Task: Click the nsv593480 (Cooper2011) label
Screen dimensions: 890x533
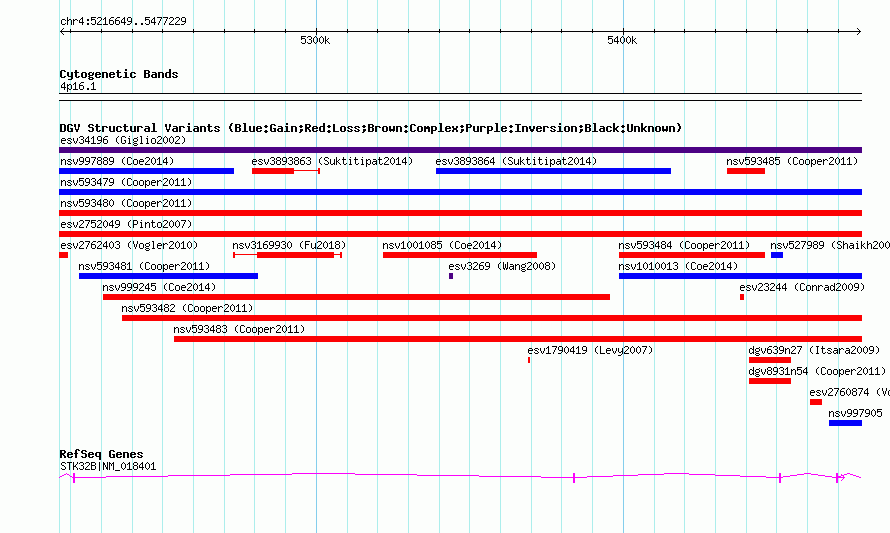Action: pyautogui.click(x=126, y=203)
